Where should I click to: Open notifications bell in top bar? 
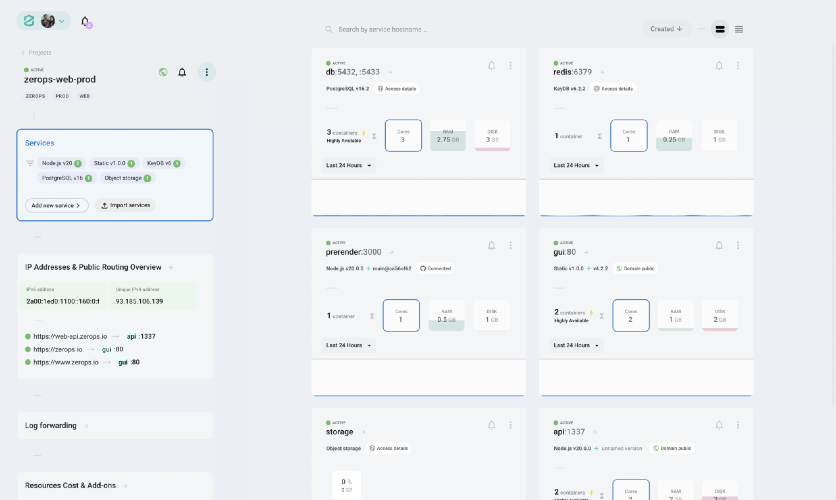(85, 21)
